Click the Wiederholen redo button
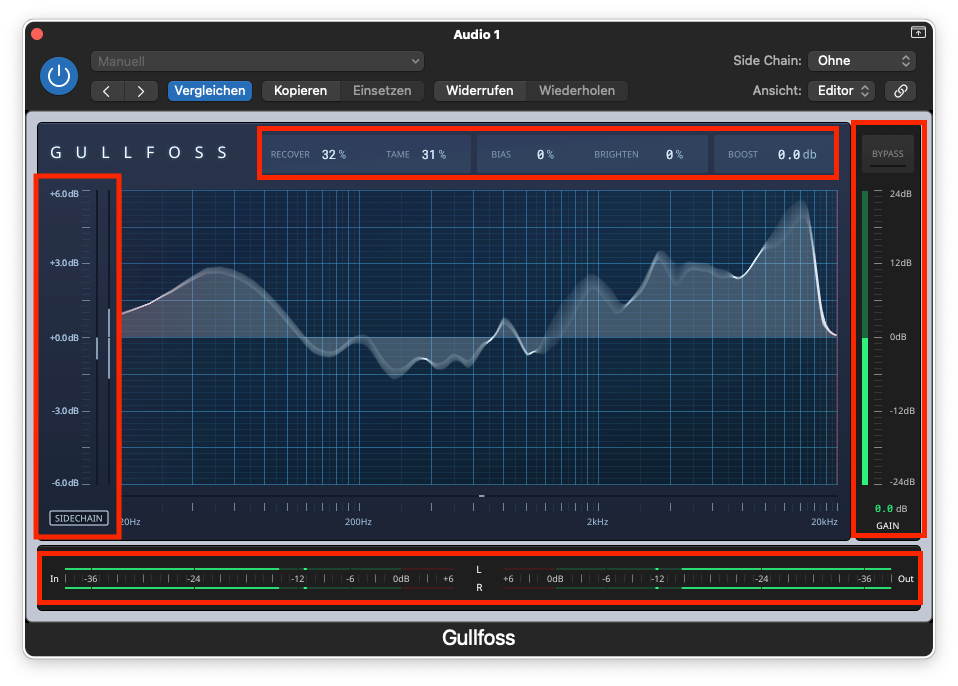Screen dimensions: 958x686 [x=577, y=91]
